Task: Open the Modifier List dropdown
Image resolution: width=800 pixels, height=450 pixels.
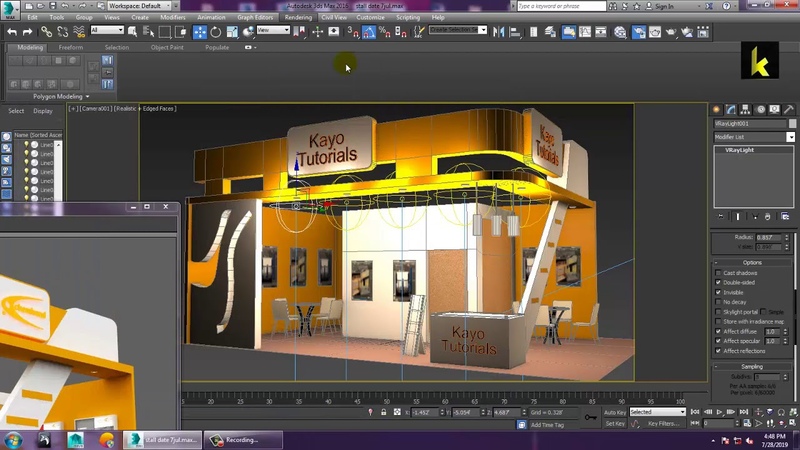Action: point(754,137)
